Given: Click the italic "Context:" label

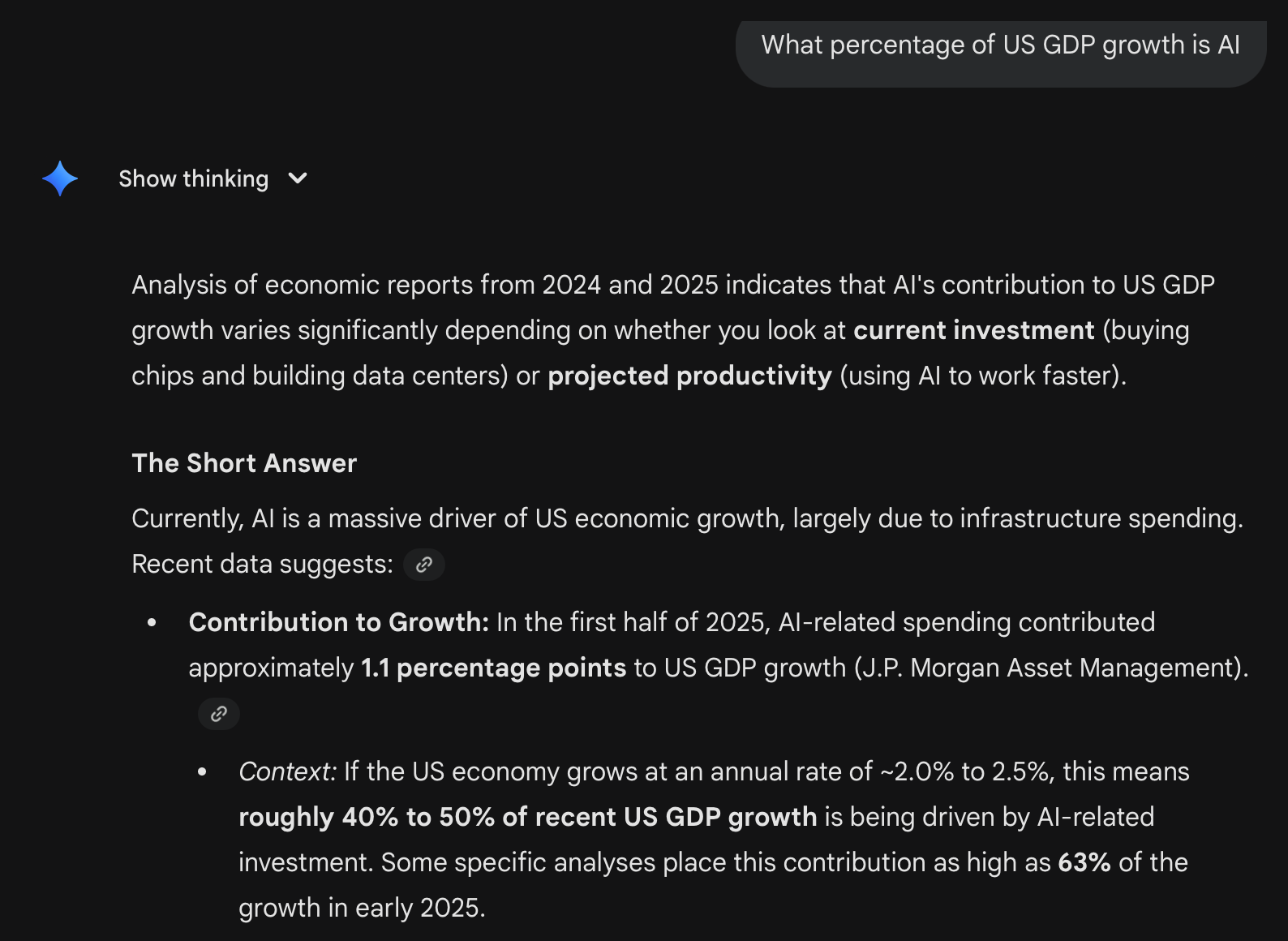Looking at the screenshot, I should pyautogui.click(x=287, y=771).
